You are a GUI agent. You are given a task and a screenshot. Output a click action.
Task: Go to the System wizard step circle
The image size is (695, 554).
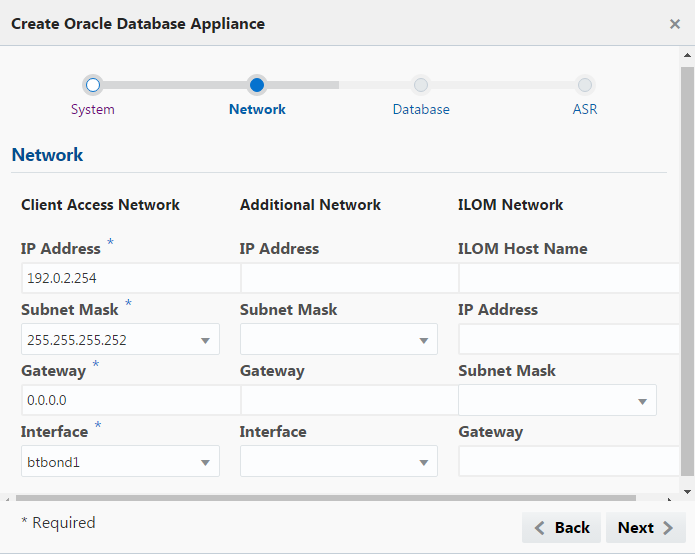[x=93, y=85]
